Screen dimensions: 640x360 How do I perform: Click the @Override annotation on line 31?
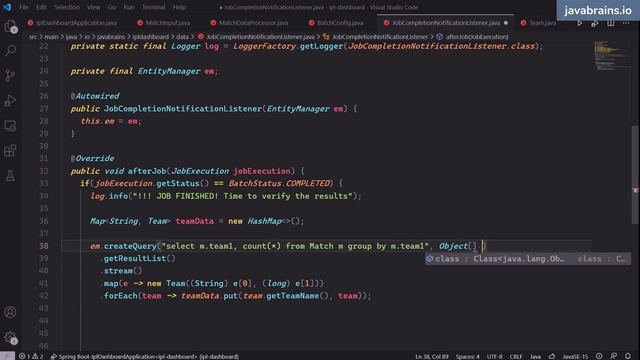92,158
